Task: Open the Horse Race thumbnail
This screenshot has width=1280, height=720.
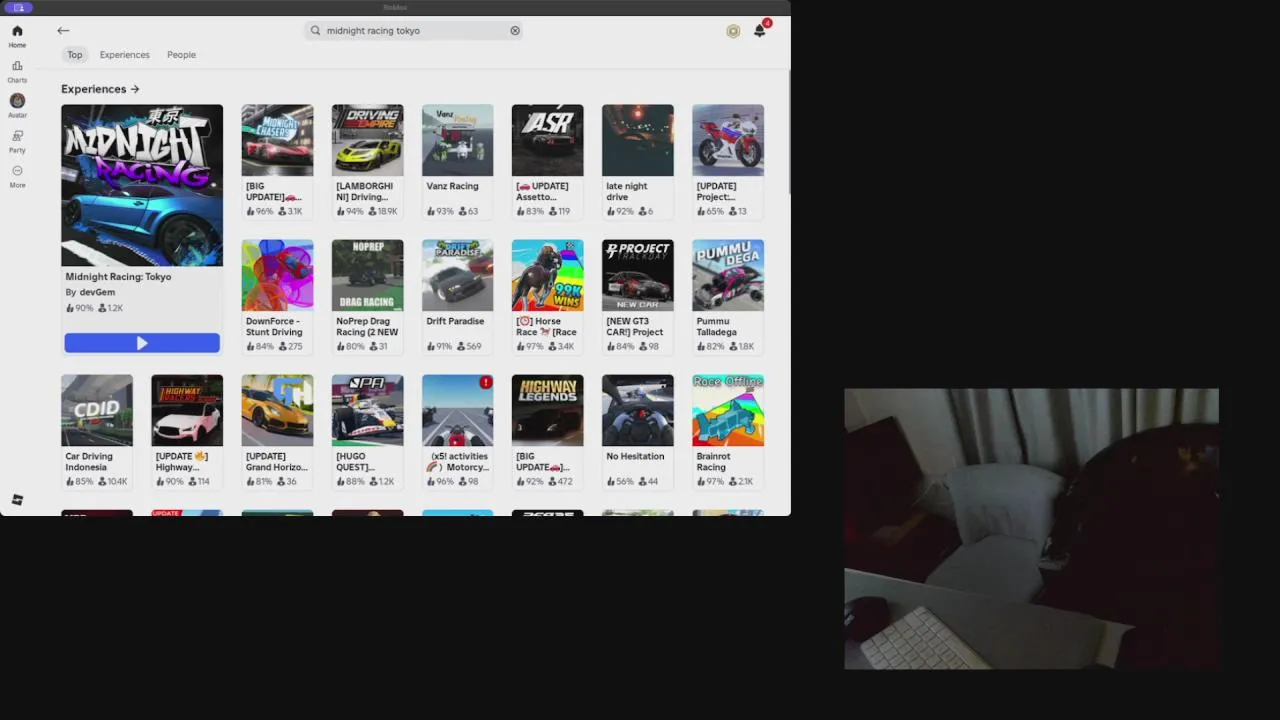Action: [548, 275]
